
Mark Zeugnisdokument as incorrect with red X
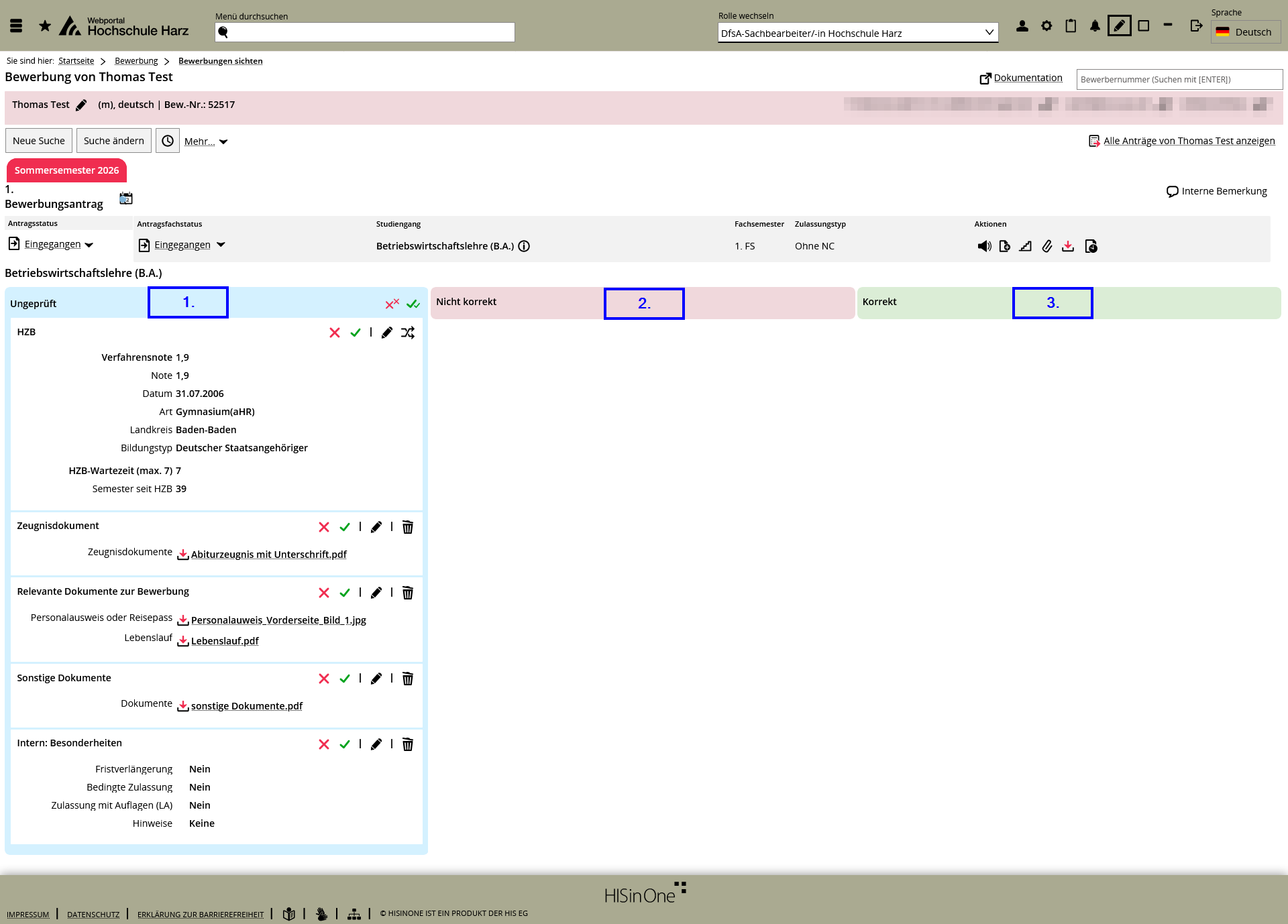(x=324, y=527)
